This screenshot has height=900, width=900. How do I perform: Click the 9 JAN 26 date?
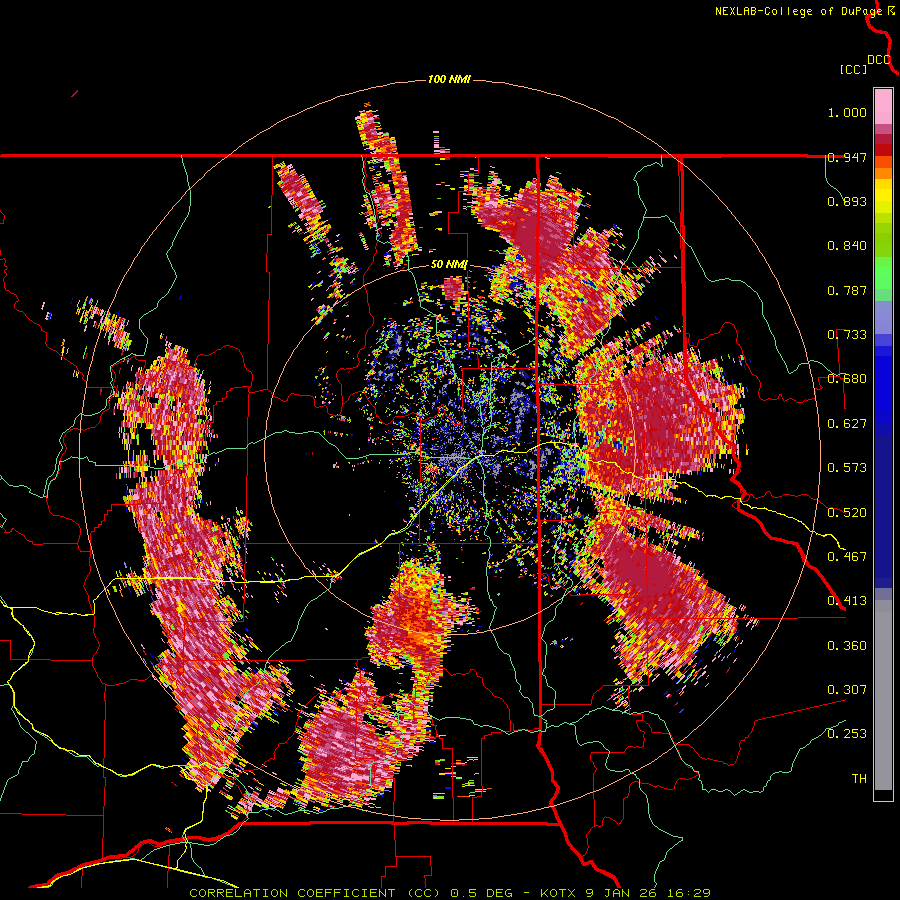tap(622, 893)
